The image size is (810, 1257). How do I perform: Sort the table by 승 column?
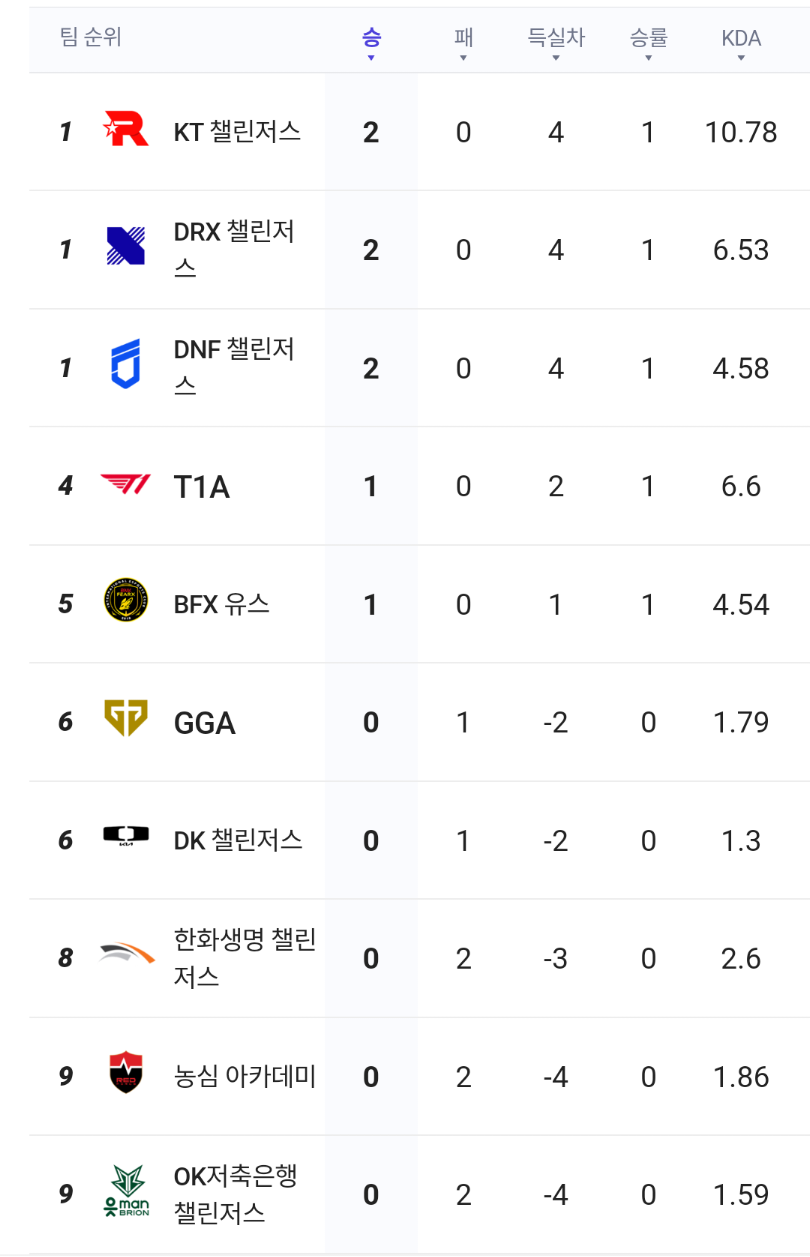[371, 41]
